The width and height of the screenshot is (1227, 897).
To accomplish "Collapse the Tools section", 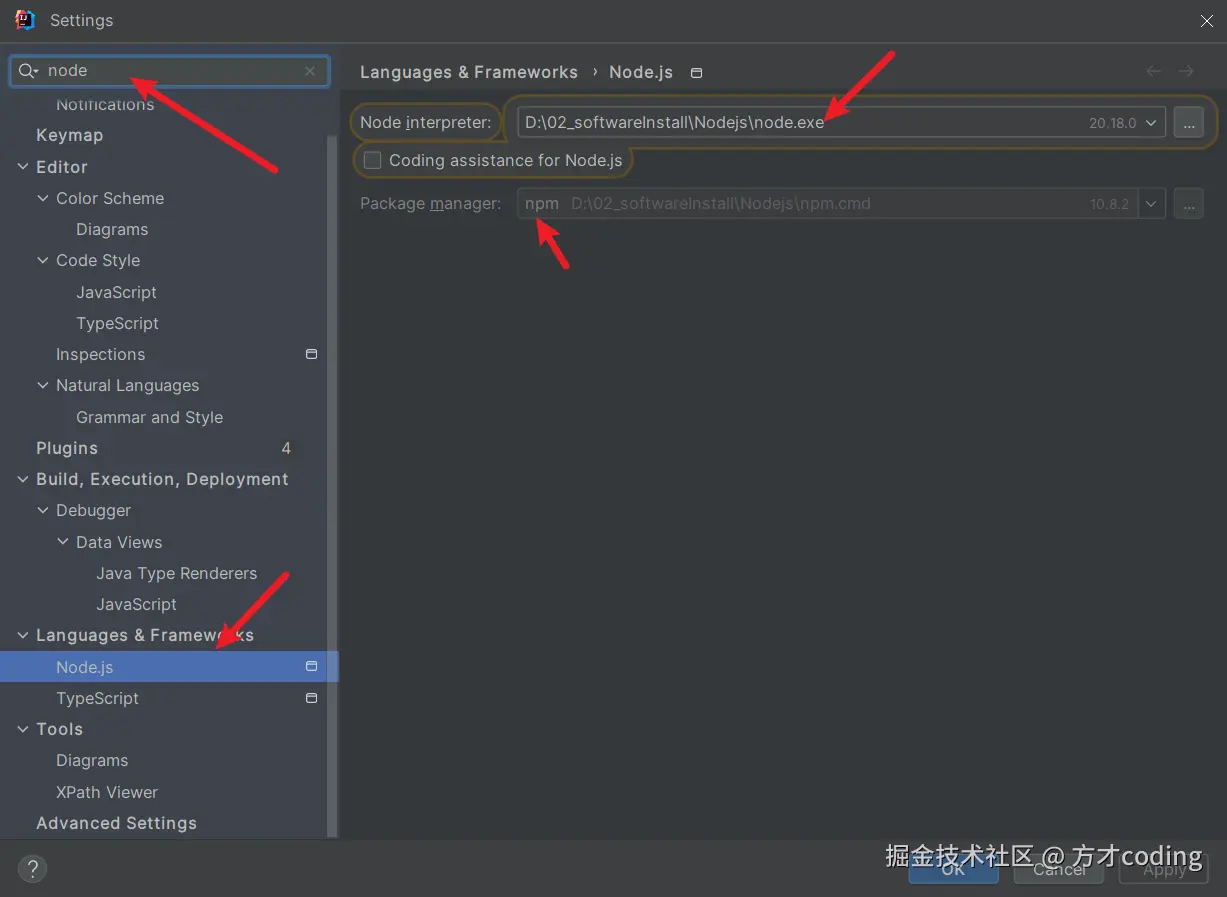I will pyautogui.click(x=23, y=729).
